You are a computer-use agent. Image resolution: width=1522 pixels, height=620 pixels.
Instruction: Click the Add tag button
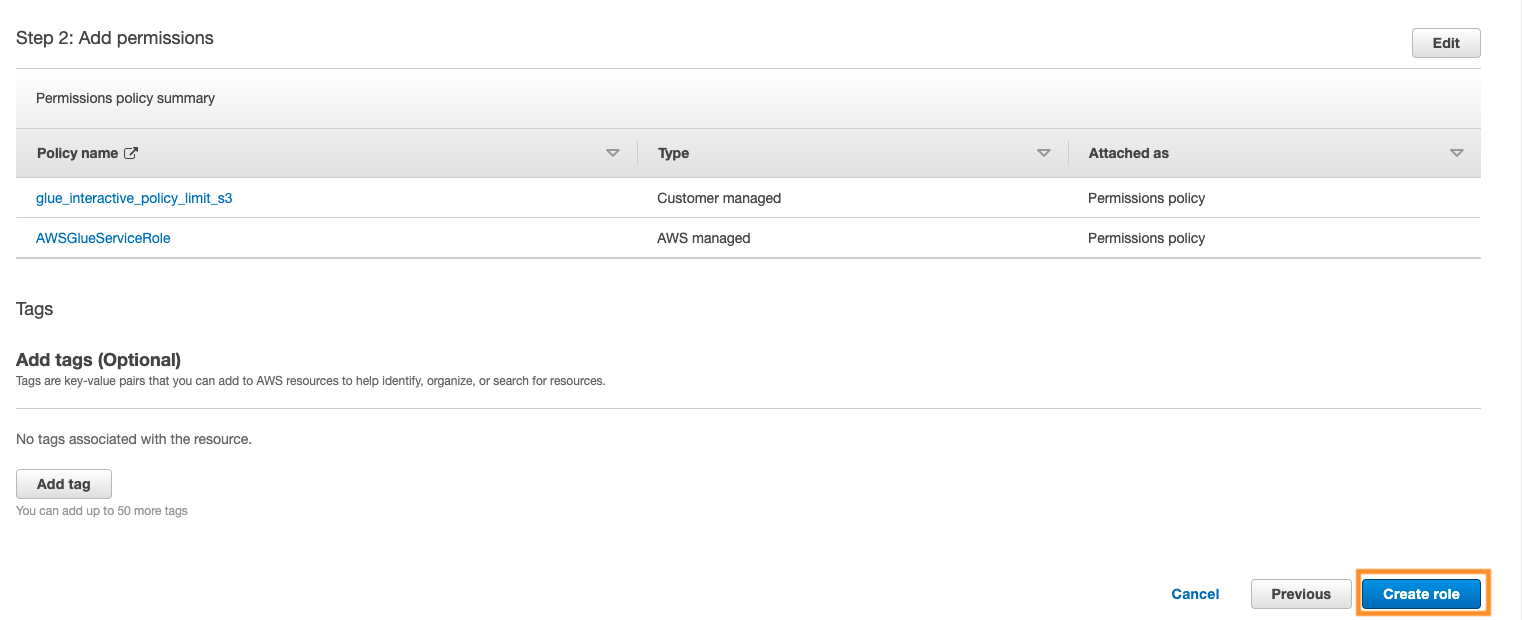[x=64, y=484]
